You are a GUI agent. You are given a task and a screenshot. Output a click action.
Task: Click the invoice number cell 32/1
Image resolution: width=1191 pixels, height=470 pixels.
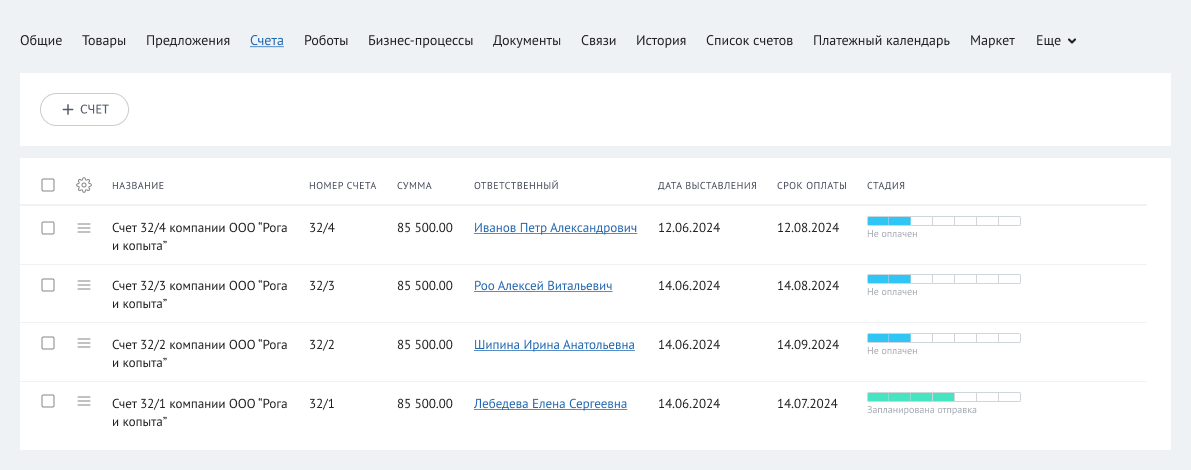coord(322,404)
